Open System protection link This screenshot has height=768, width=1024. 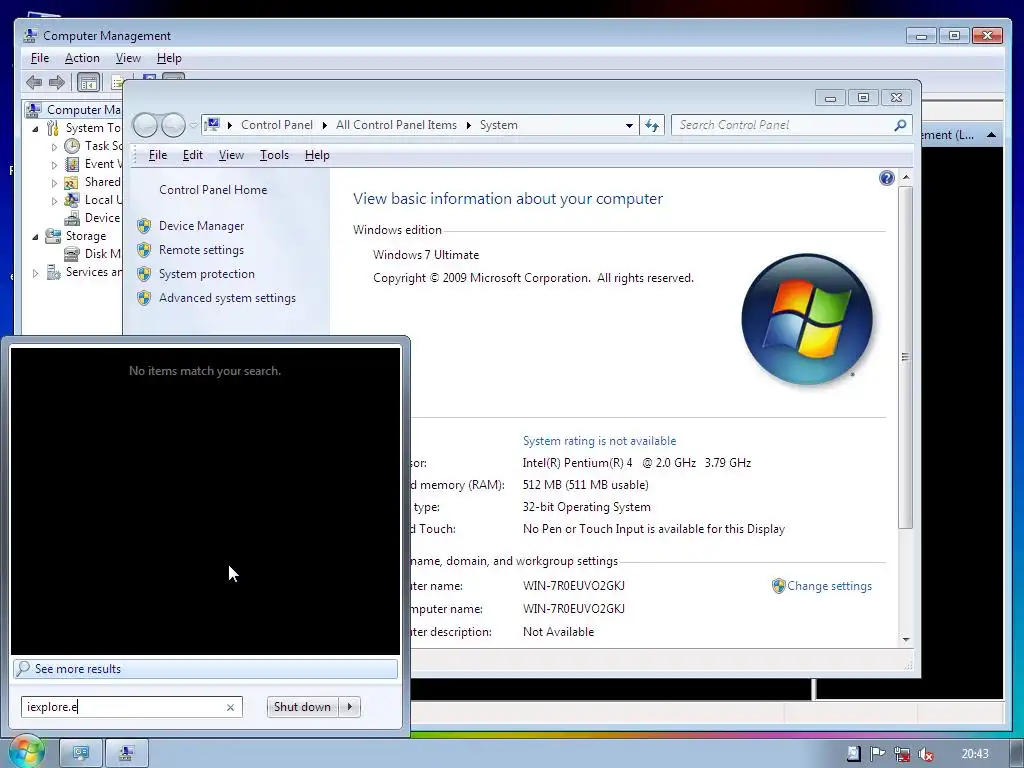pyautogui.click(x=206, y=274)
